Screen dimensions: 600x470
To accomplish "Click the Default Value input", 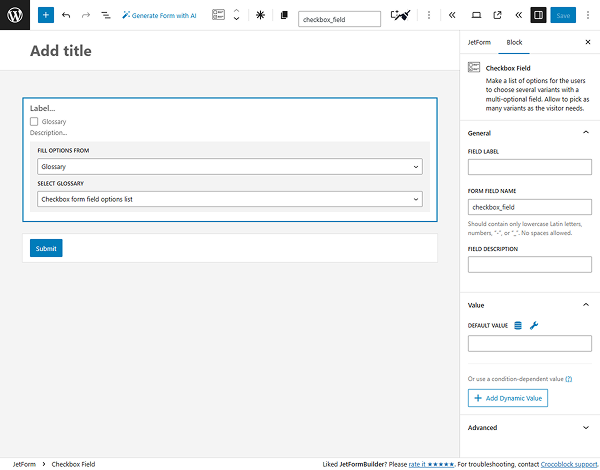I will coord(530,344).
